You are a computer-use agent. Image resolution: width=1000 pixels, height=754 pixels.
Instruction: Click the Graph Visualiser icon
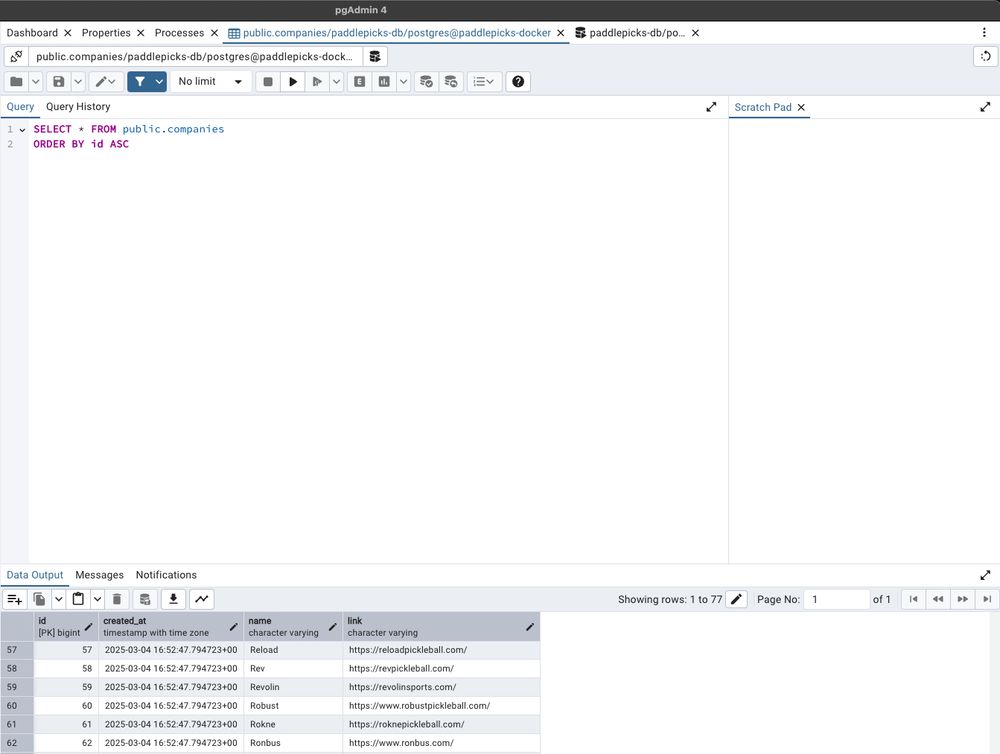[202, 599]
